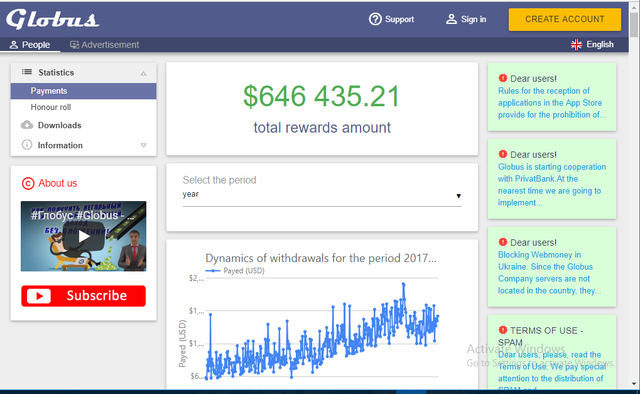640x394 pixels.
Task: Click the Dynamics of withdrawals chart title
Action: [x=321, y=258]
